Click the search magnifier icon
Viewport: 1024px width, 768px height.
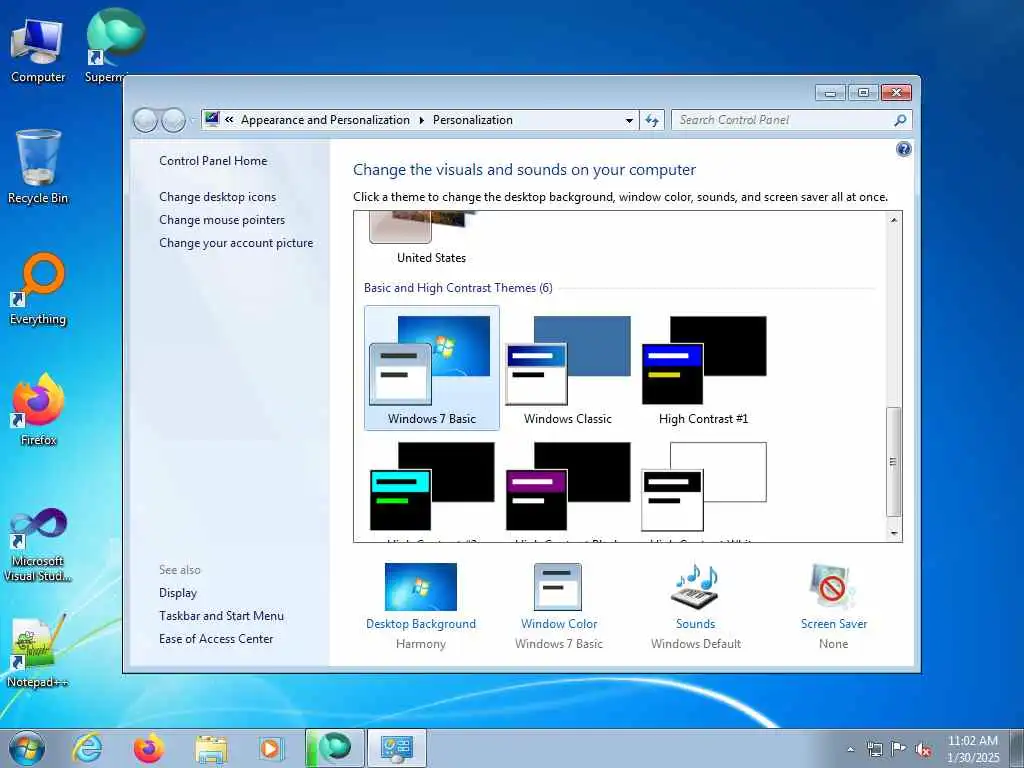click(x=900, y=120)
